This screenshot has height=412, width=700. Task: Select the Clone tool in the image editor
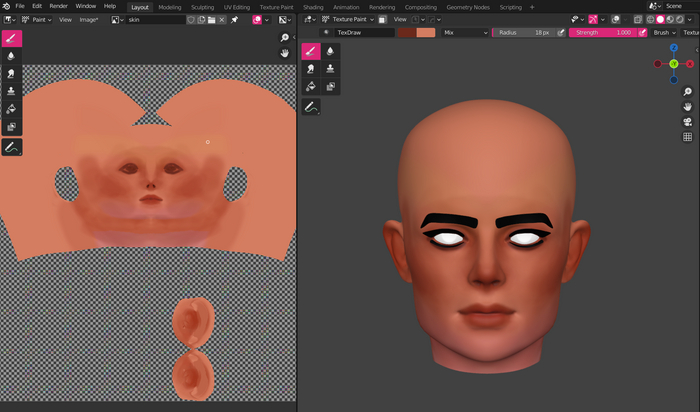12,91
